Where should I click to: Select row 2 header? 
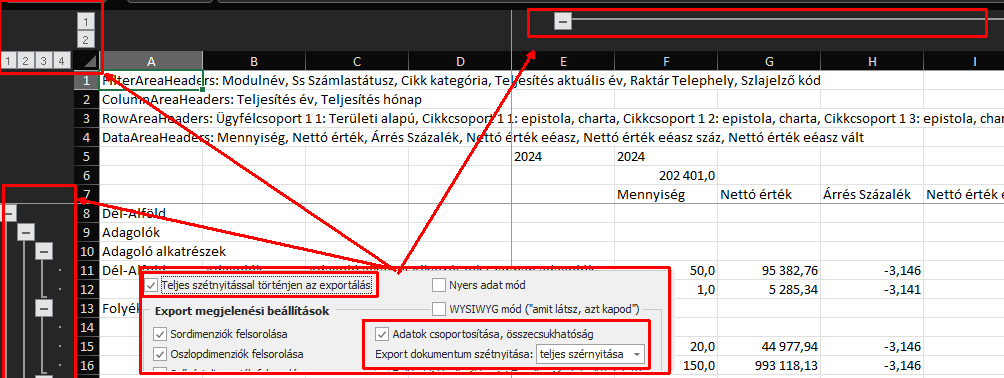[x=86, y=100]
